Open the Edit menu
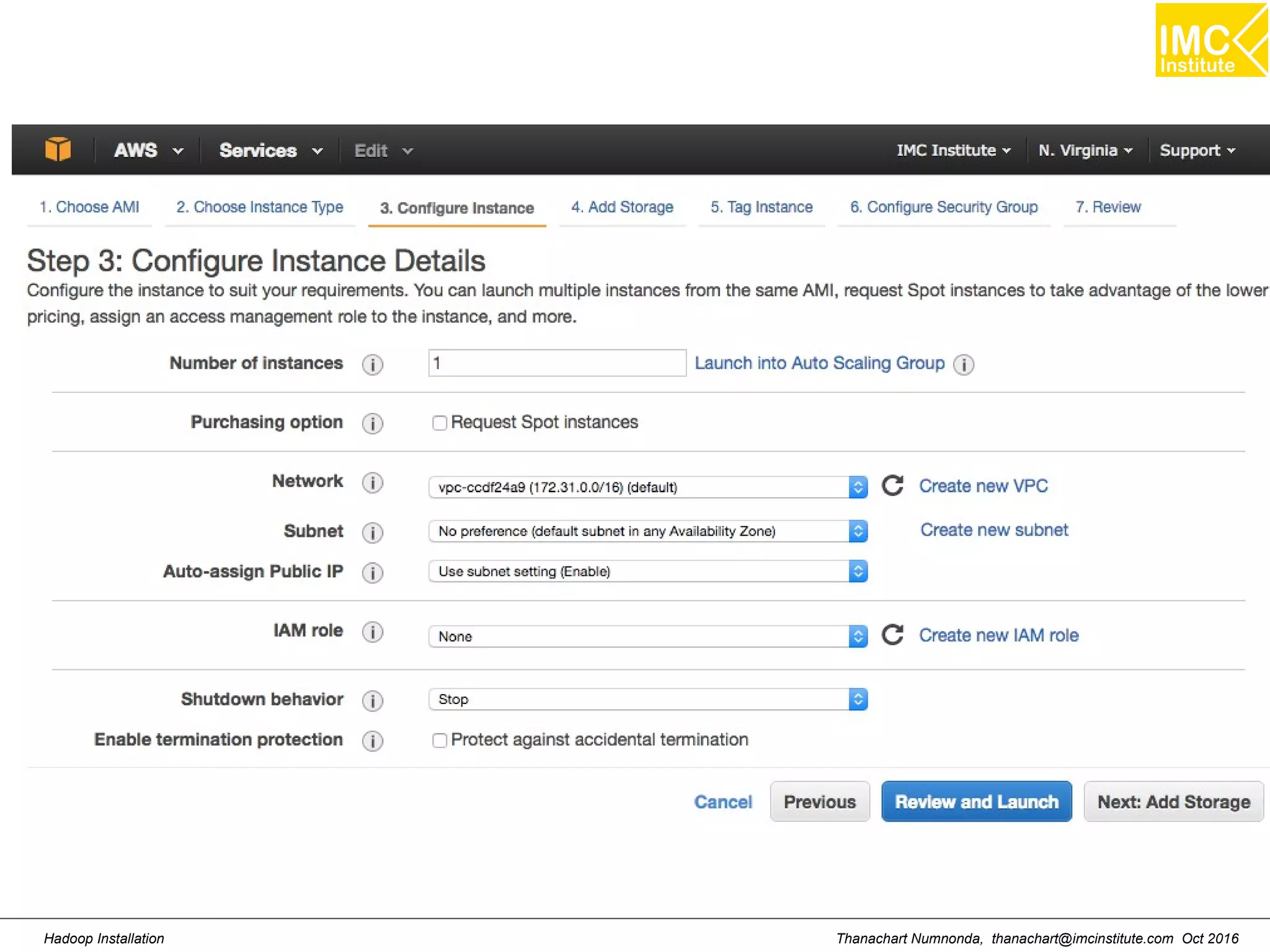 click(x=383, y=150)
